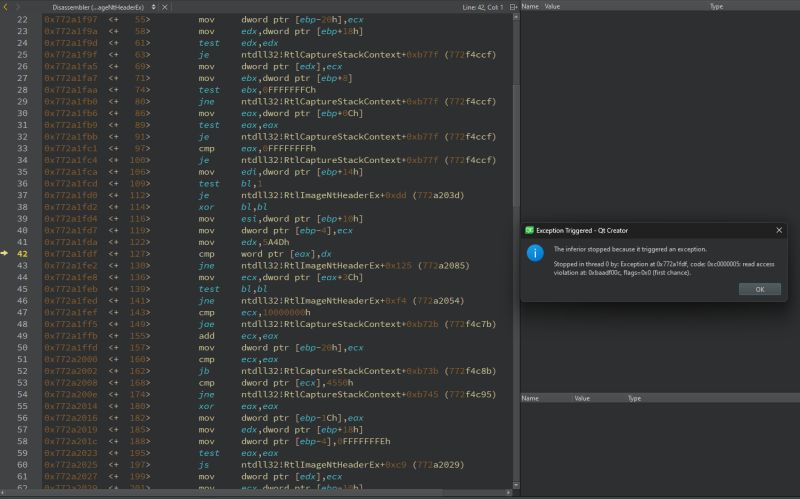The image size is (800, 499).
Task: Open the Disassembler document selector dropdown
Action: [104, 7]
